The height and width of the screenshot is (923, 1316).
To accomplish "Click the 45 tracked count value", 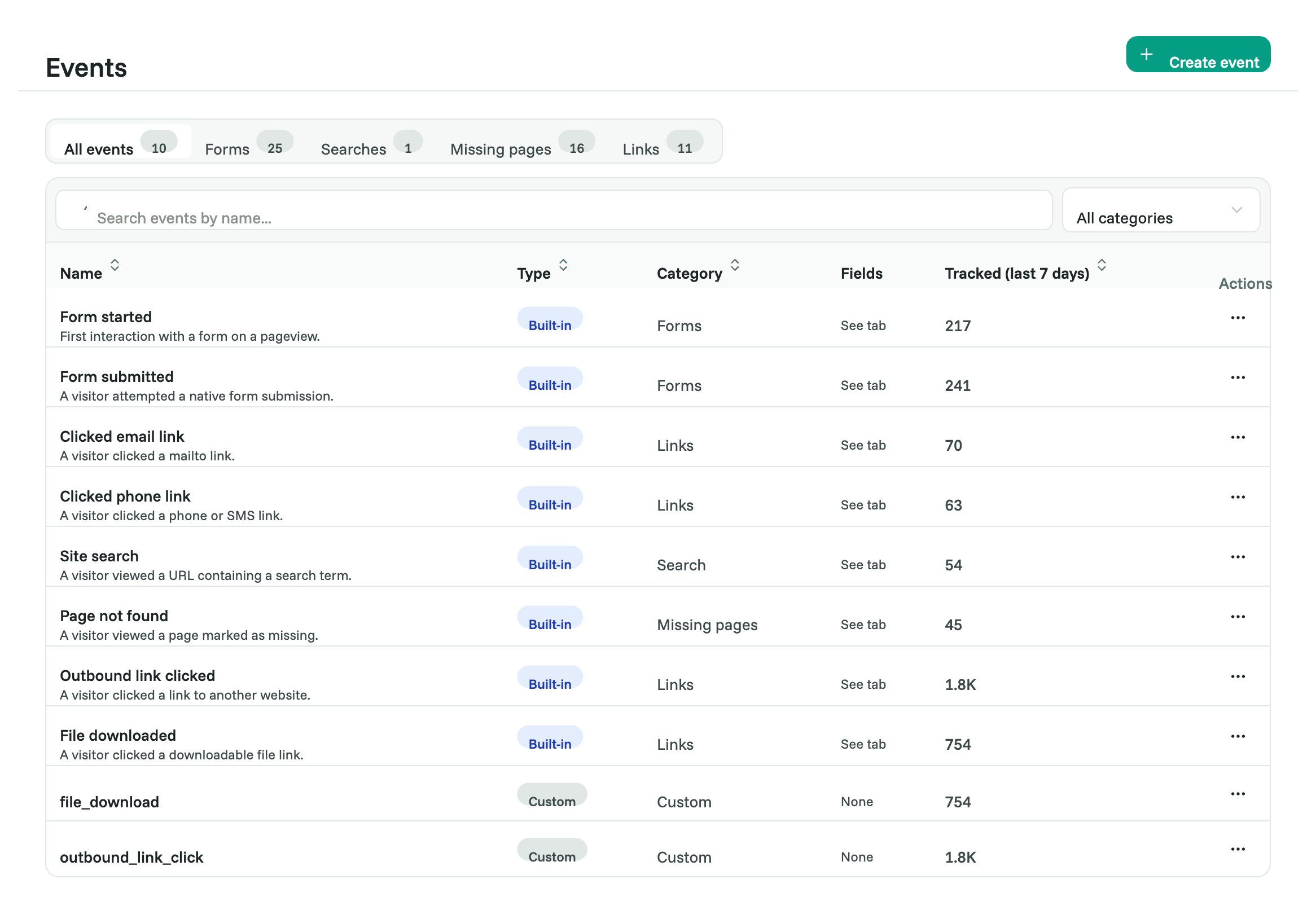I will [953, 625].
